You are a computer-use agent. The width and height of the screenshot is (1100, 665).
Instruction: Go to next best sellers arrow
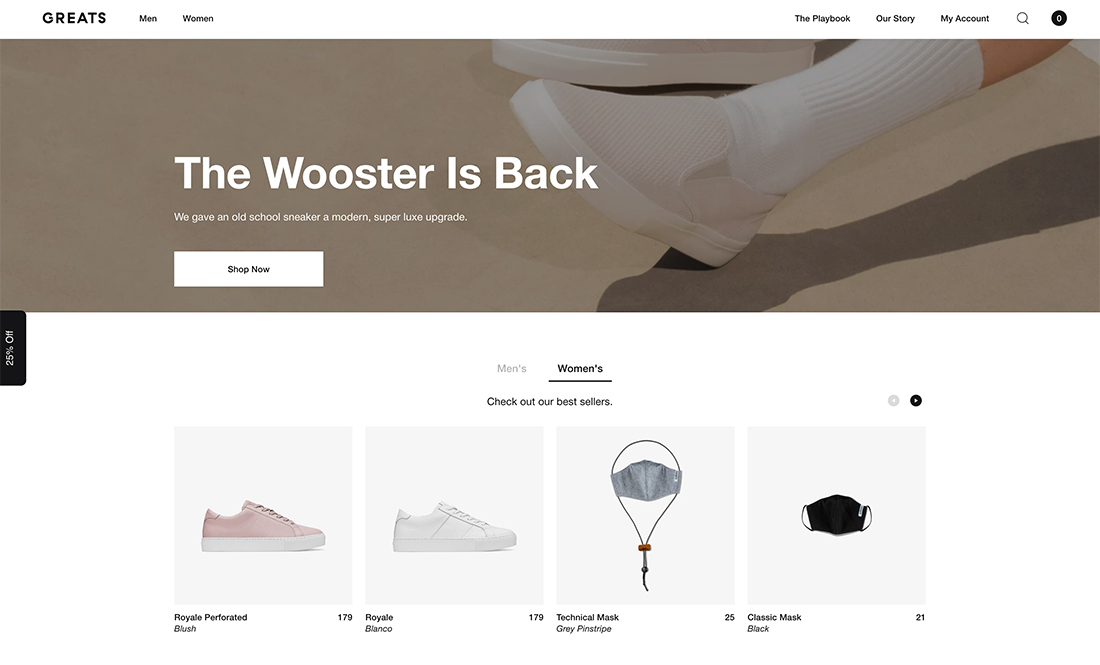coord(915,401)
